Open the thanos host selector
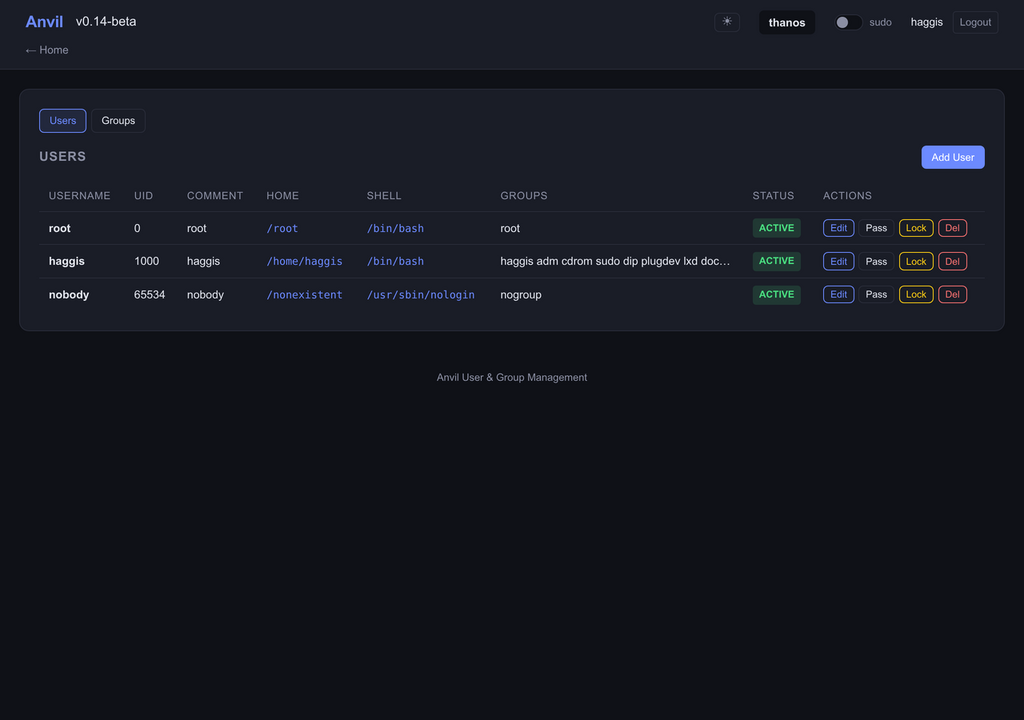 click(786, 22)
